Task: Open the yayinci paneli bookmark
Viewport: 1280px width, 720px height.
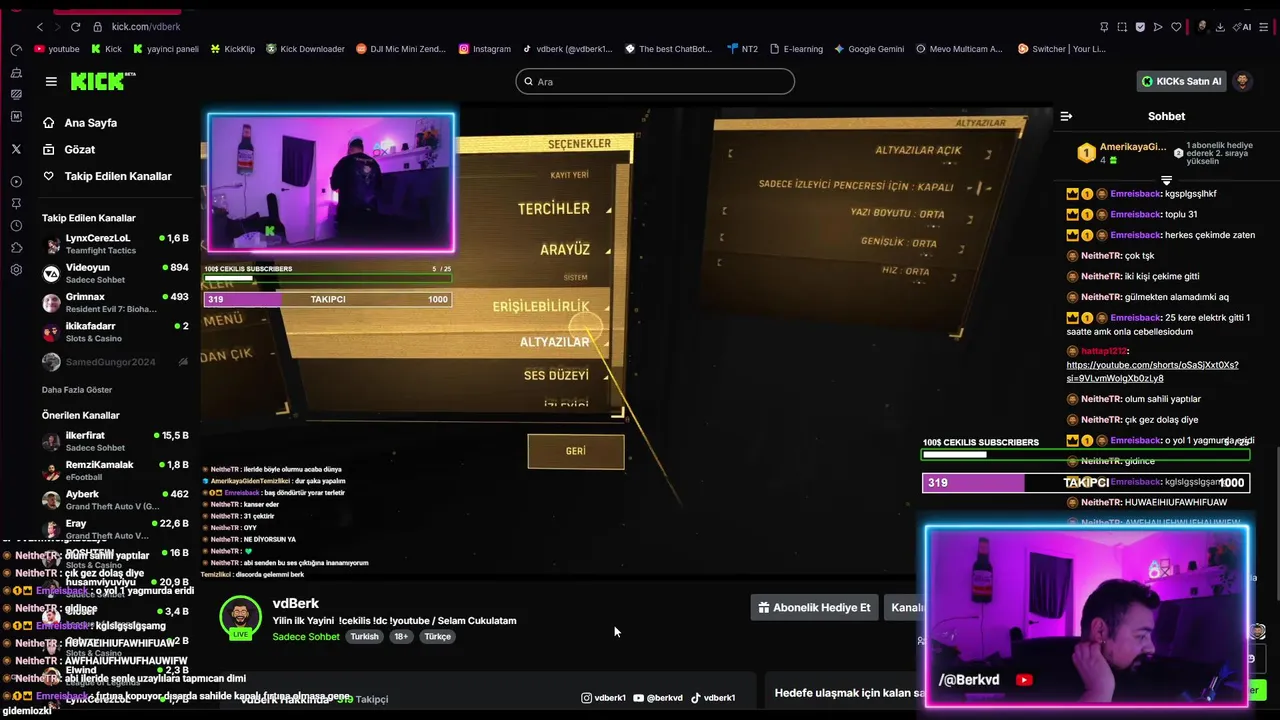Action: [x=166, y=49]
